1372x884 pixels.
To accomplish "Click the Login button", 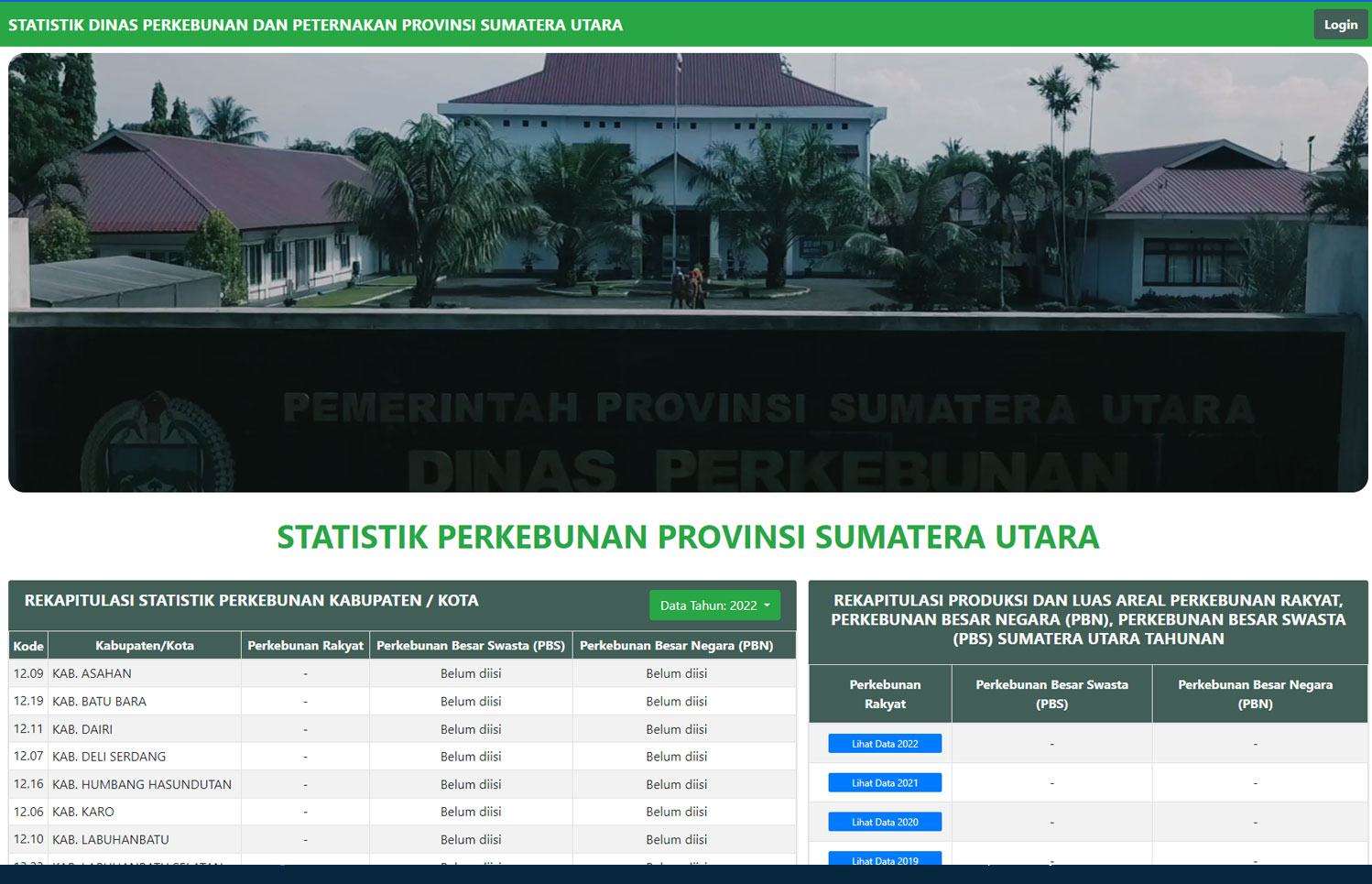I will (1340, 25).
